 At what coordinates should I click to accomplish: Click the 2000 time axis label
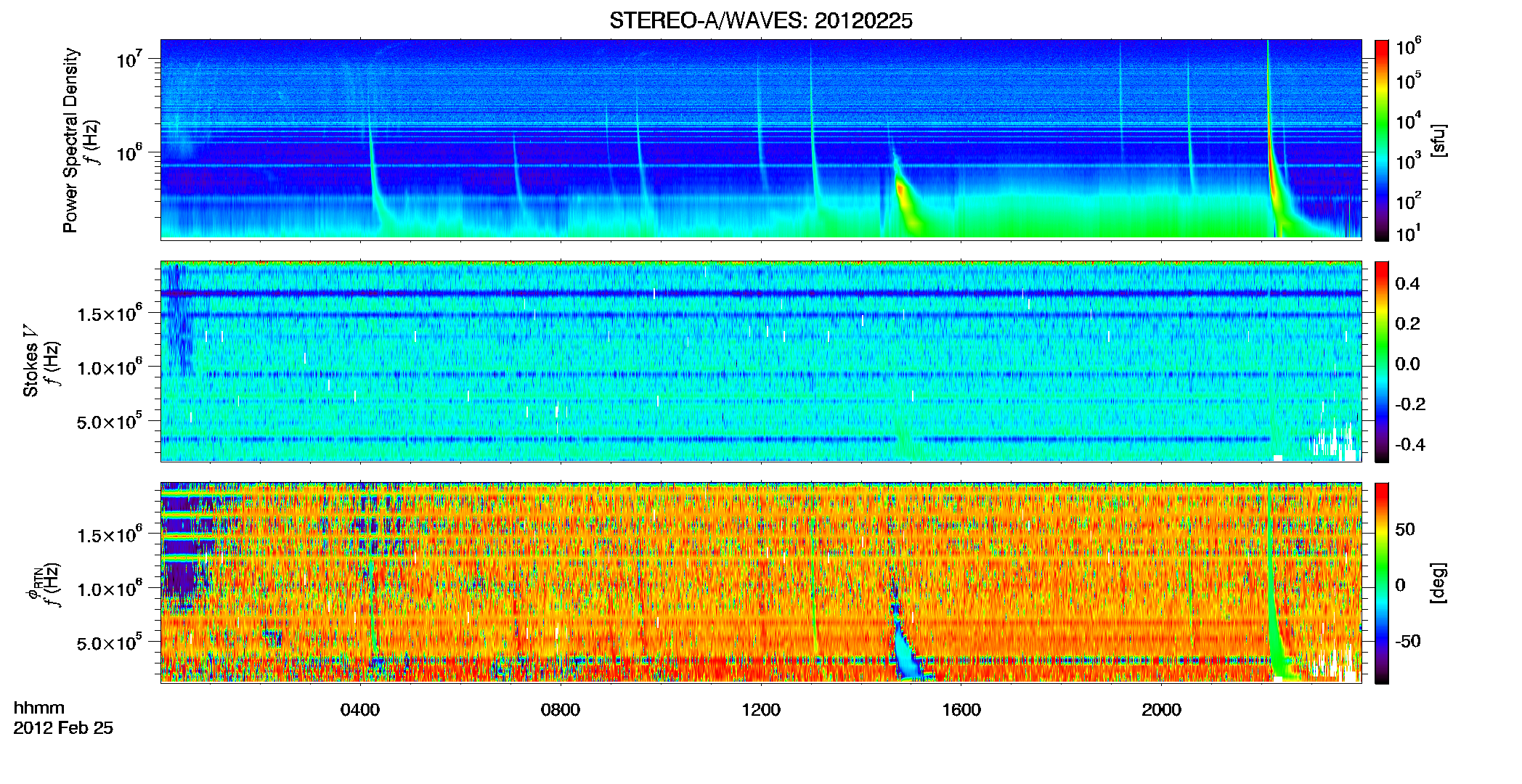[1161, 709]
